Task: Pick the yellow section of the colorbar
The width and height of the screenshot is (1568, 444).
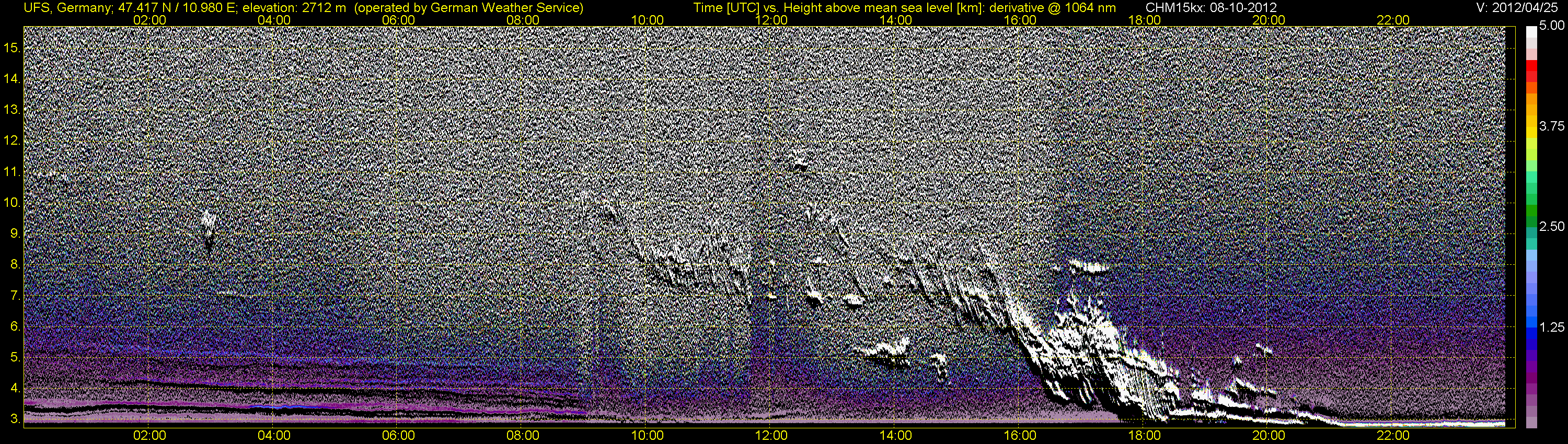Action: [1530, 134]
